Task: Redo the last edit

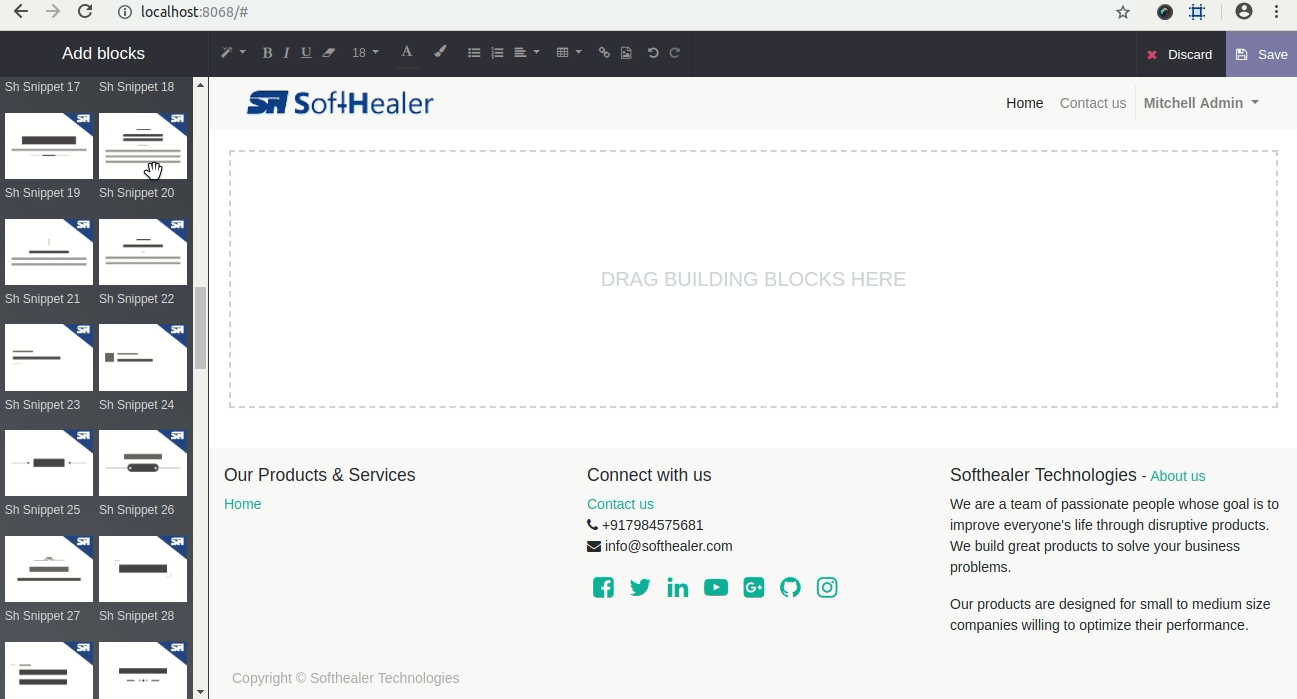Action: pos(675,53)
